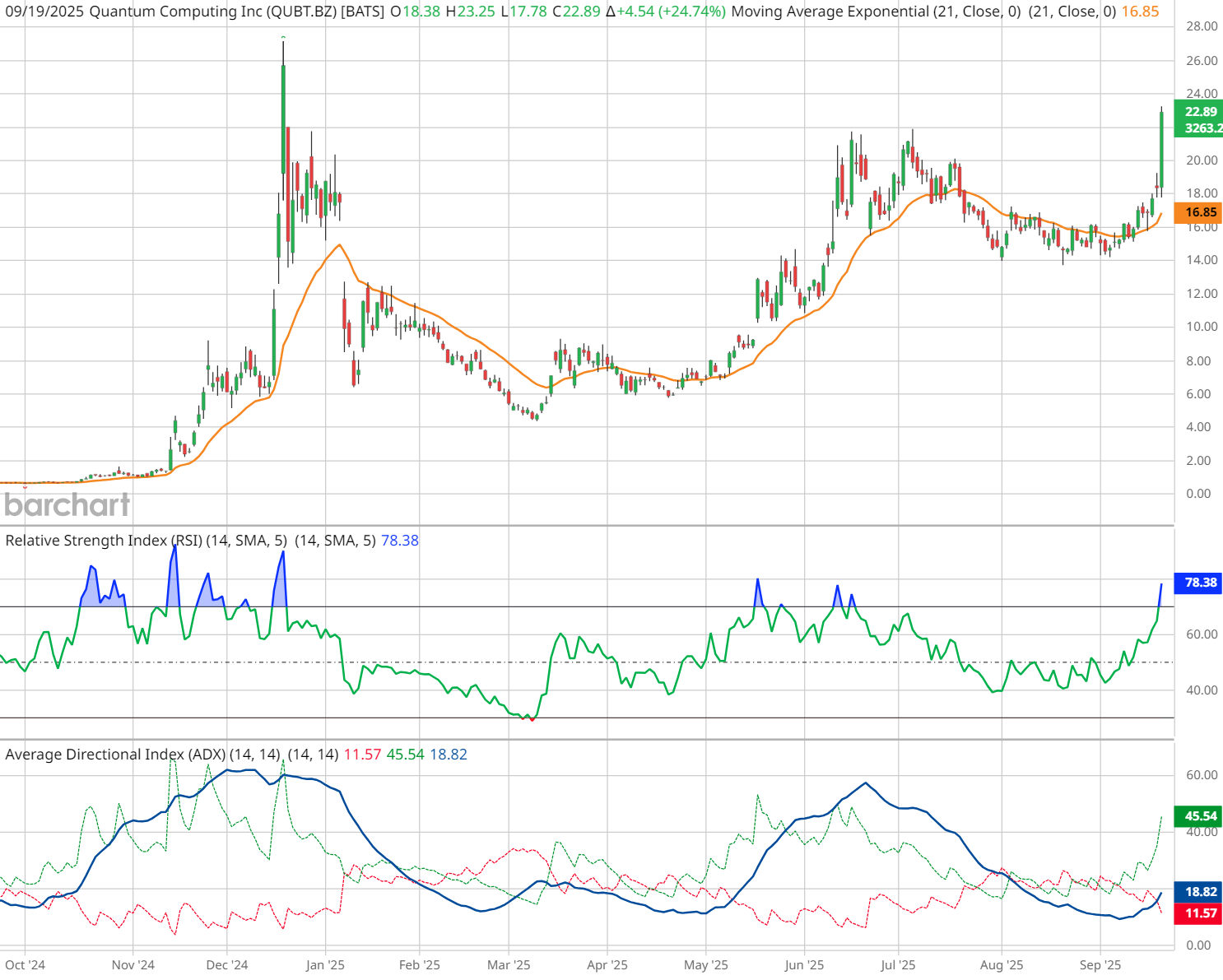The height and width of the screenshot is (980, 1223).
Task: Click the Jan '25 date axis label
Action: (x=325, y=965)
